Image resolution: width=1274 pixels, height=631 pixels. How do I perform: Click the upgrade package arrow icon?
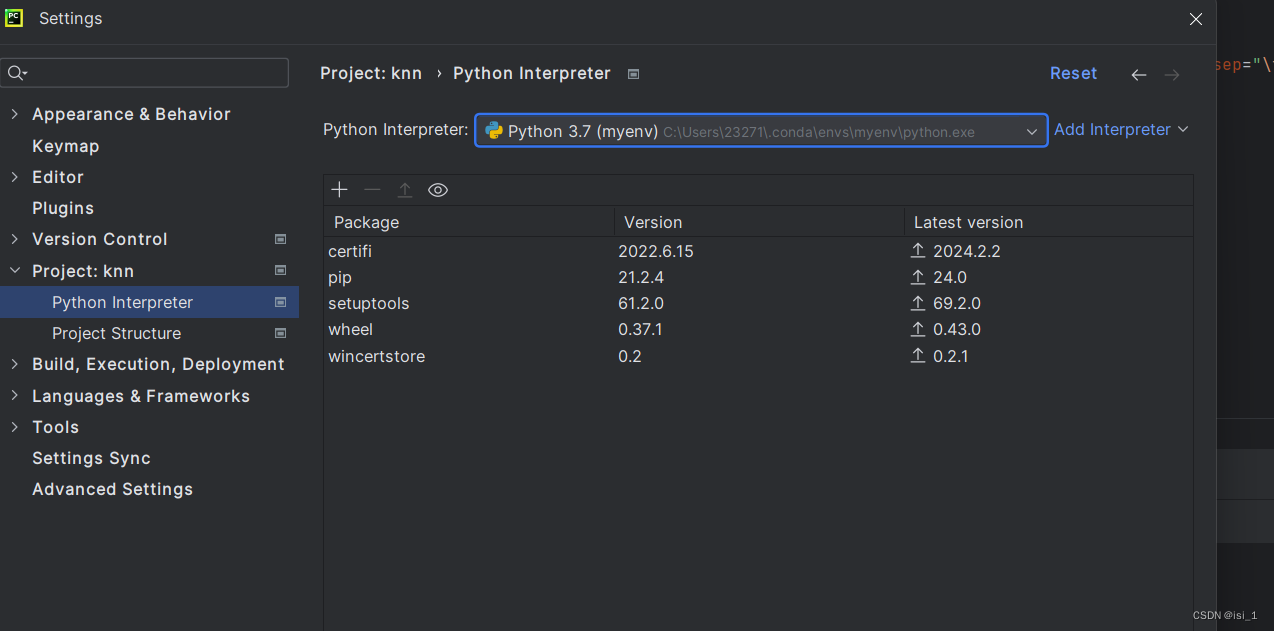click(405, 190)
